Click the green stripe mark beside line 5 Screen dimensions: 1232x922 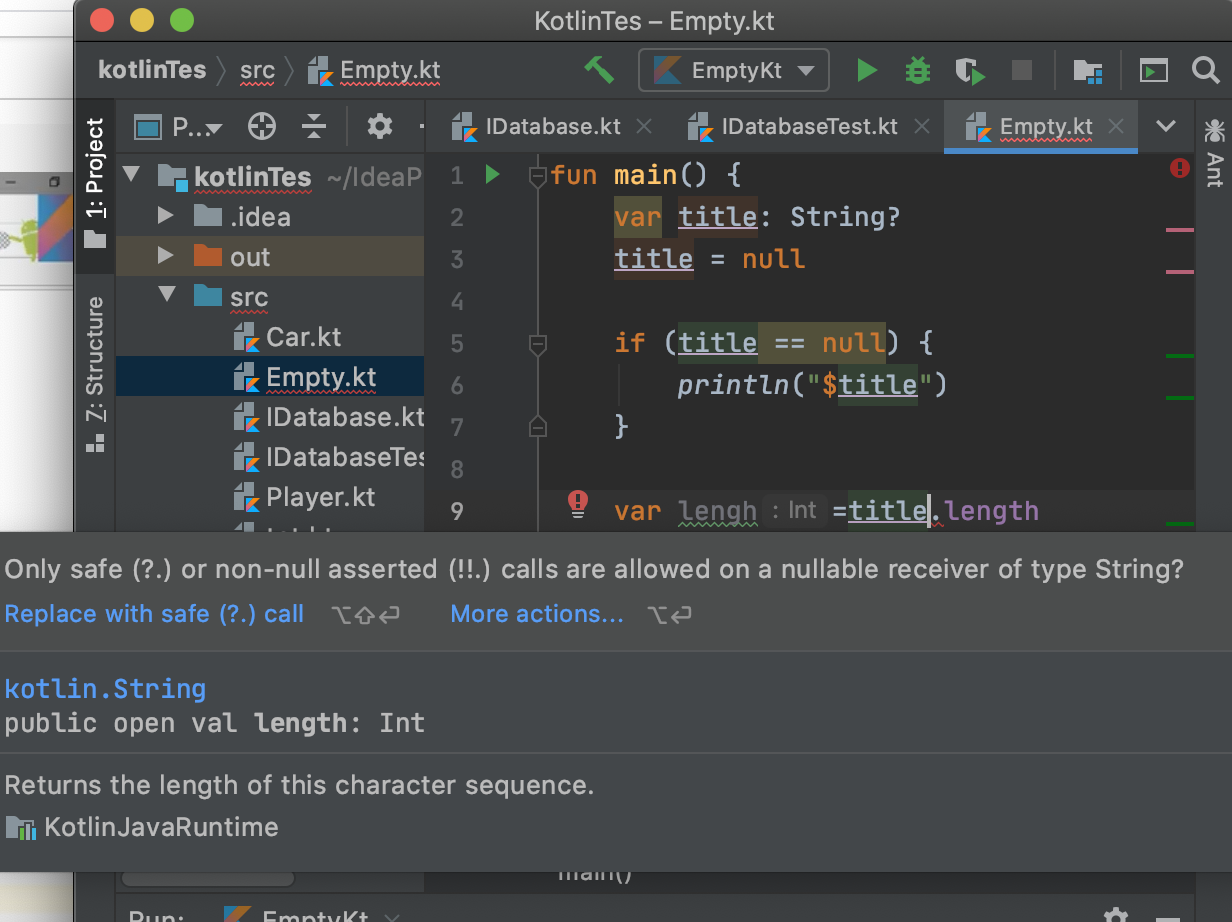coord(1180,355)
